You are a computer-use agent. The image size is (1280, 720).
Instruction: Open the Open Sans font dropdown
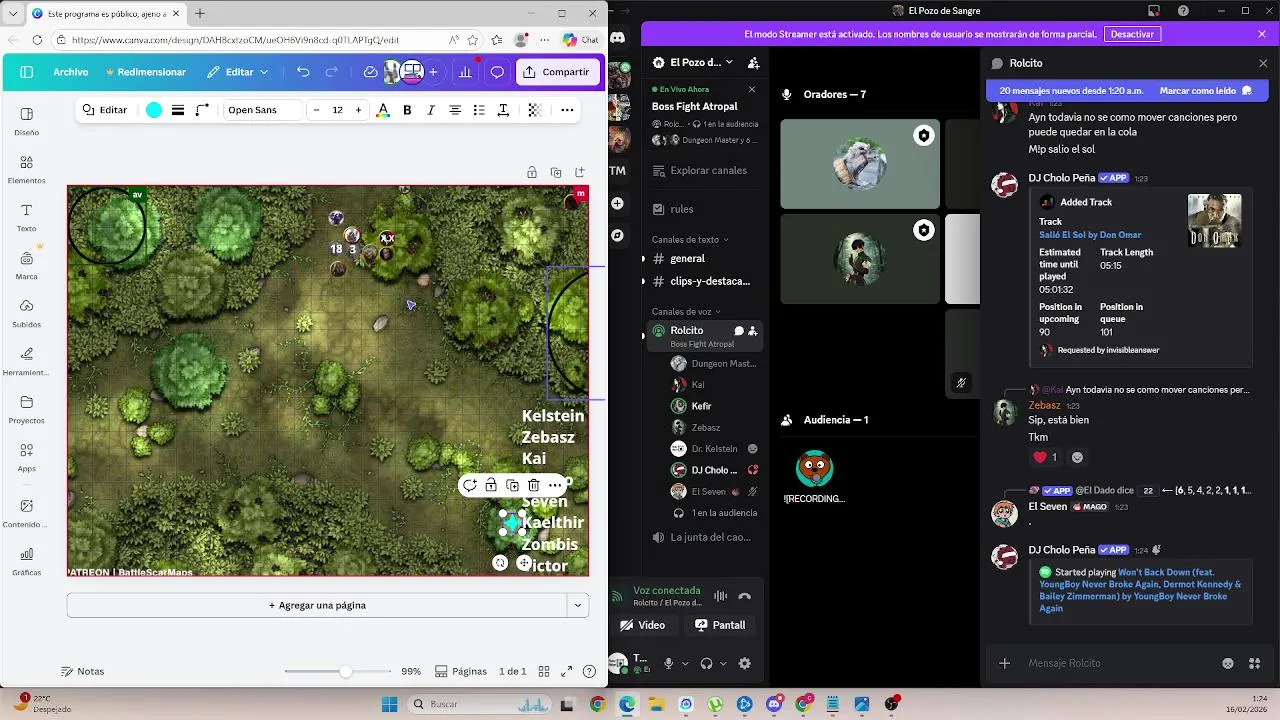tap(262, 110)
